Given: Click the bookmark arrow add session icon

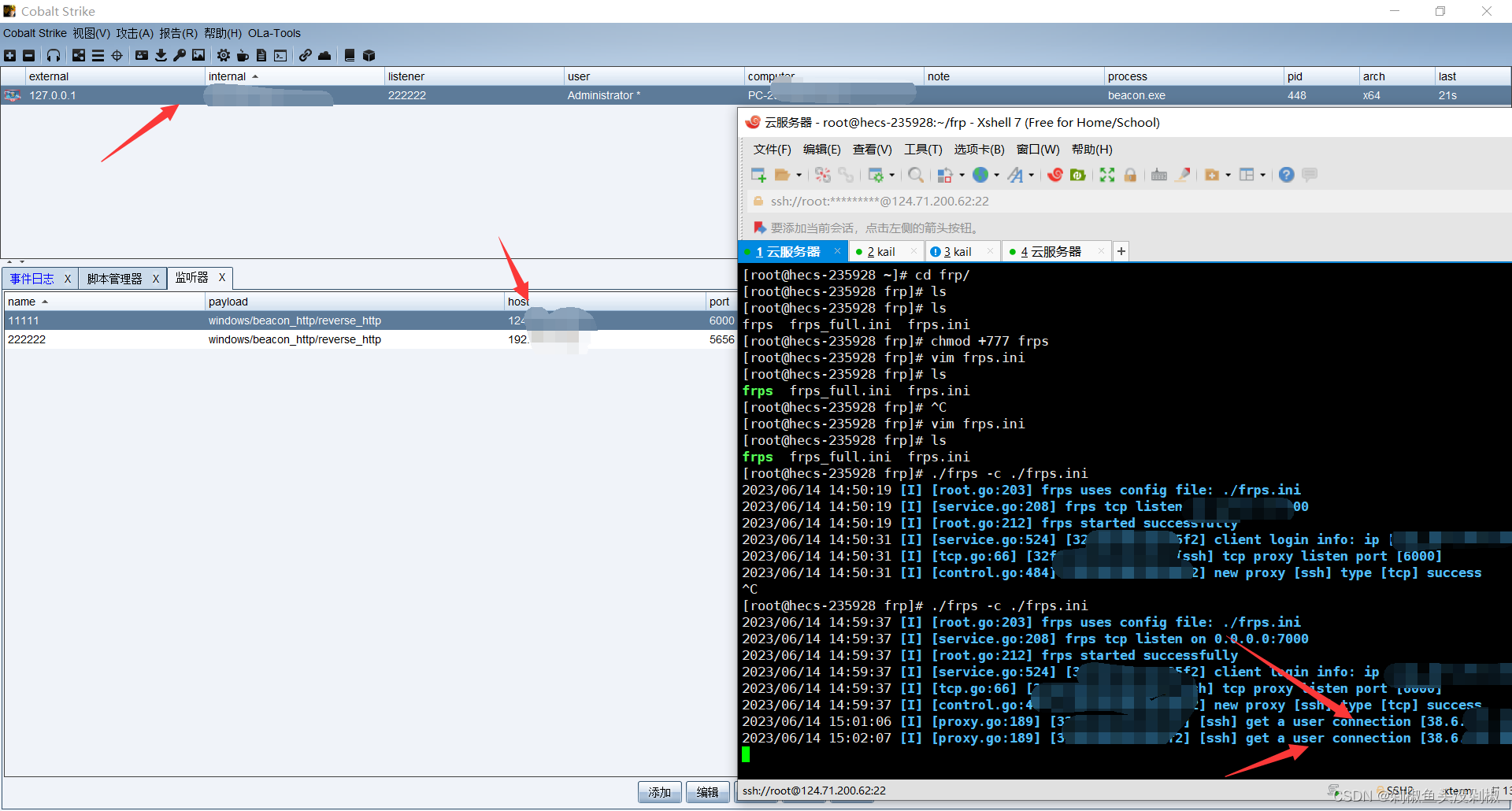Looking at the screenshot, I should pos(760,228).
